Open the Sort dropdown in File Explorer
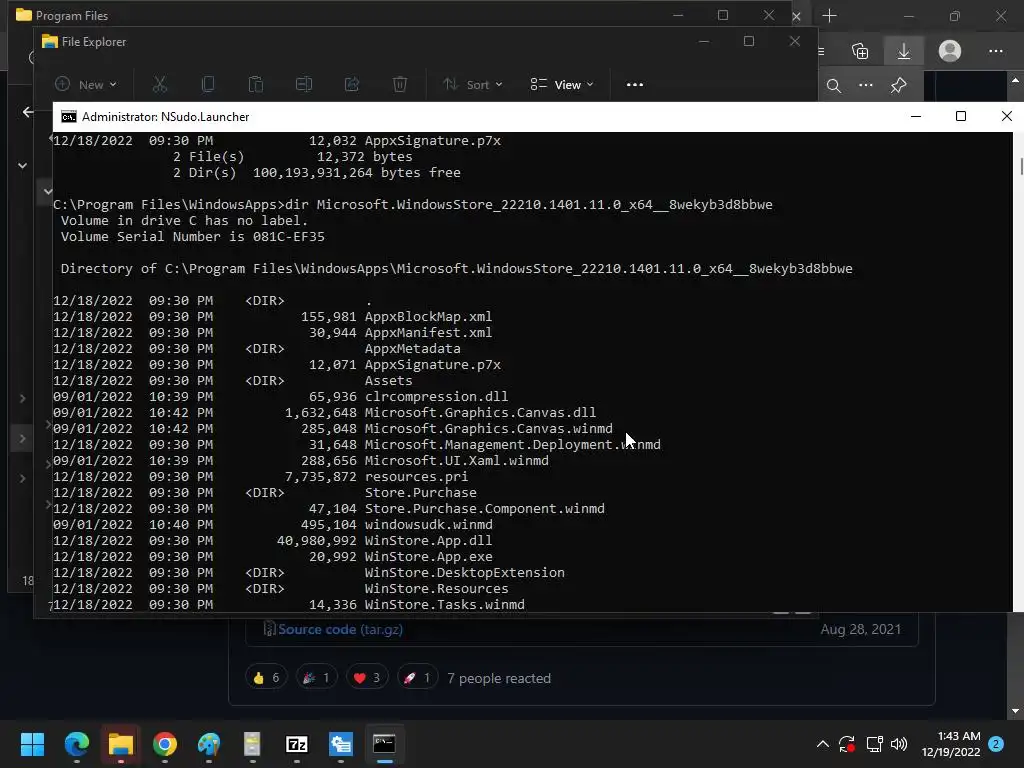This screenshot has height=768, width=1024. [x=472, y=84]
